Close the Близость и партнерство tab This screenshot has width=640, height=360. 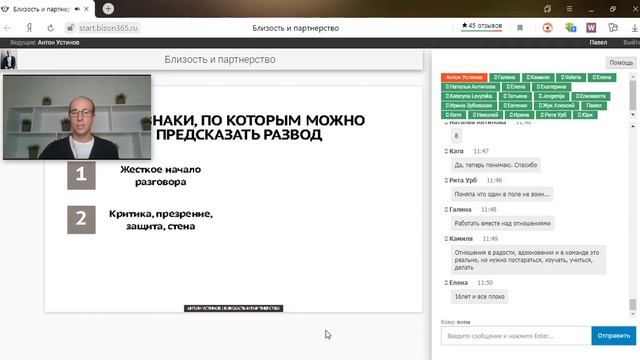pos(87,9)
